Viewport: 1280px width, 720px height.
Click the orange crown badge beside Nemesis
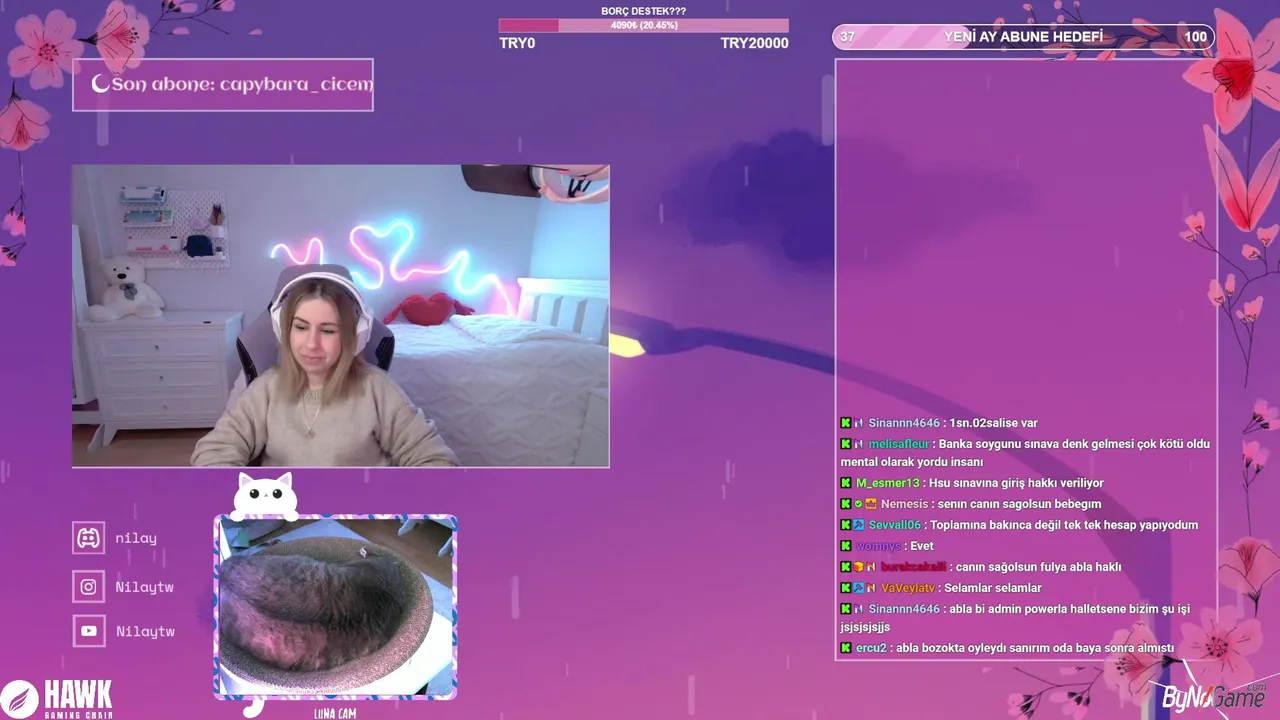pos(871,504)
